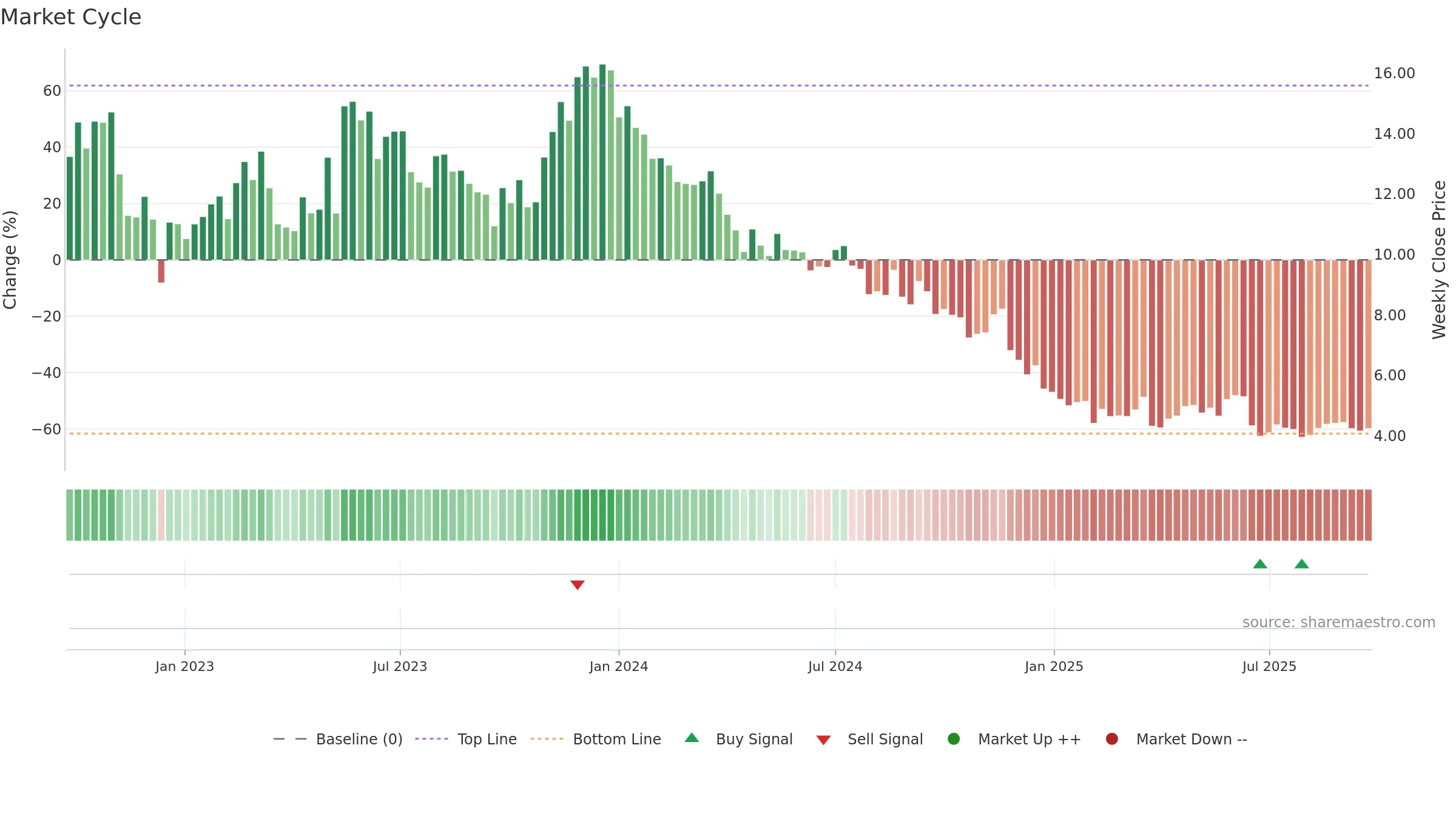Viewport: 1456px width, 819px height.
Task: Click the green Market Up circle legend icon
Action: 954,739
